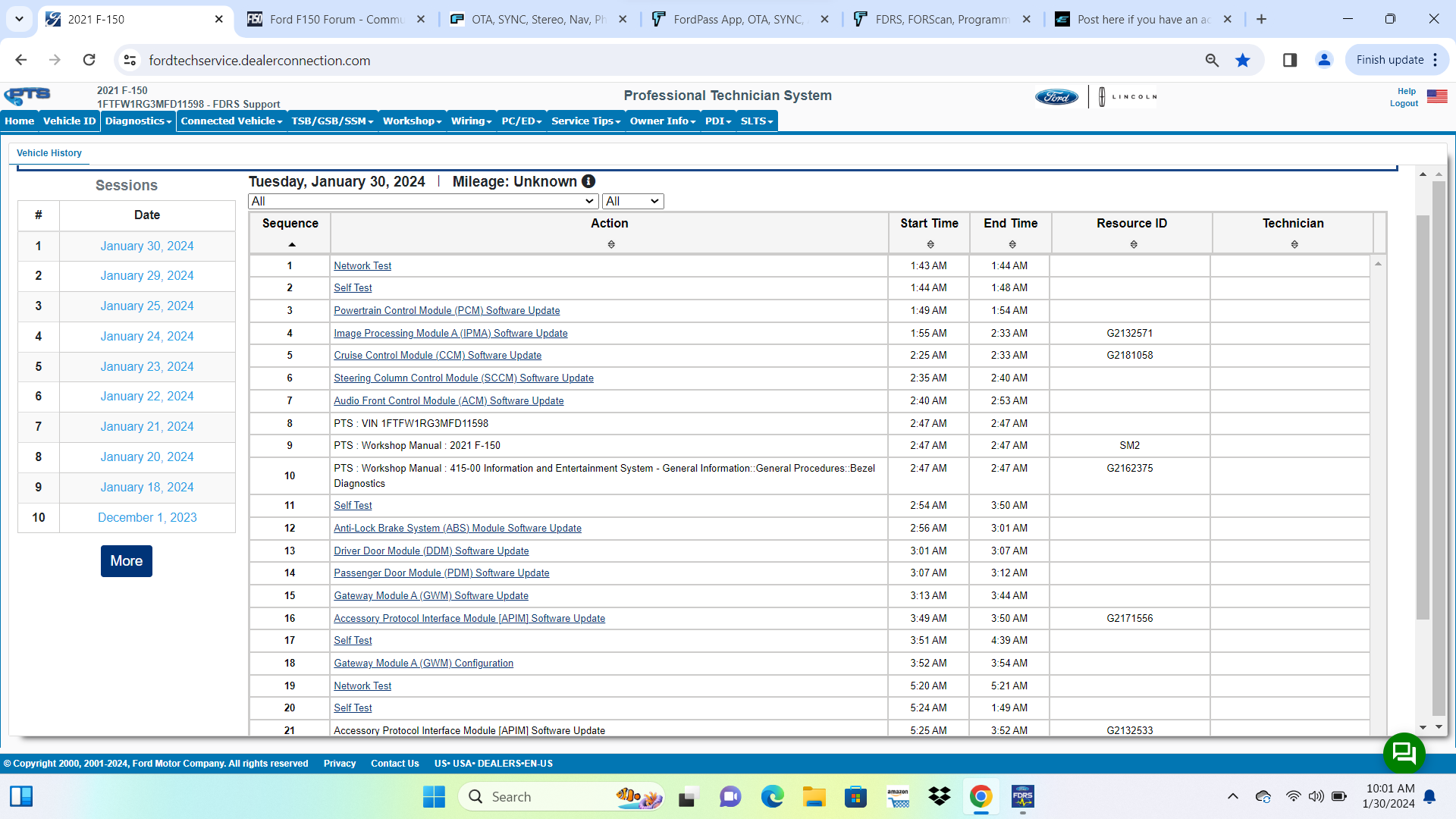1456x819 pixels.
Task: Click the browser reload icon
Action: (89, 60)
